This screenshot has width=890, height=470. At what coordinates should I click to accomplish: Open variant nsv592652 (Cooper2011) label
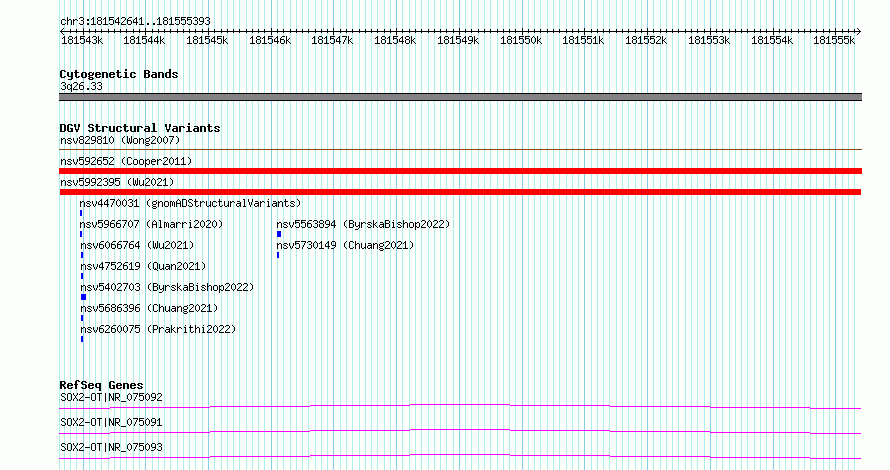coord(126,161)
